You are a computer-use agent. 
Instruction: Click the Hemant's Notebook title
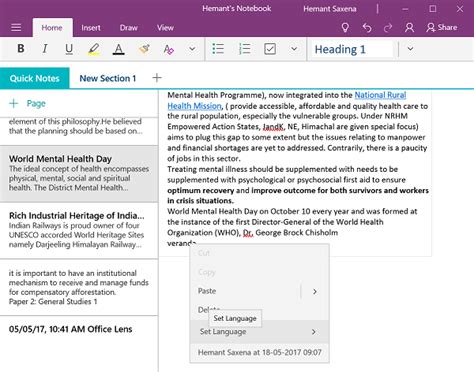(237, 9)
